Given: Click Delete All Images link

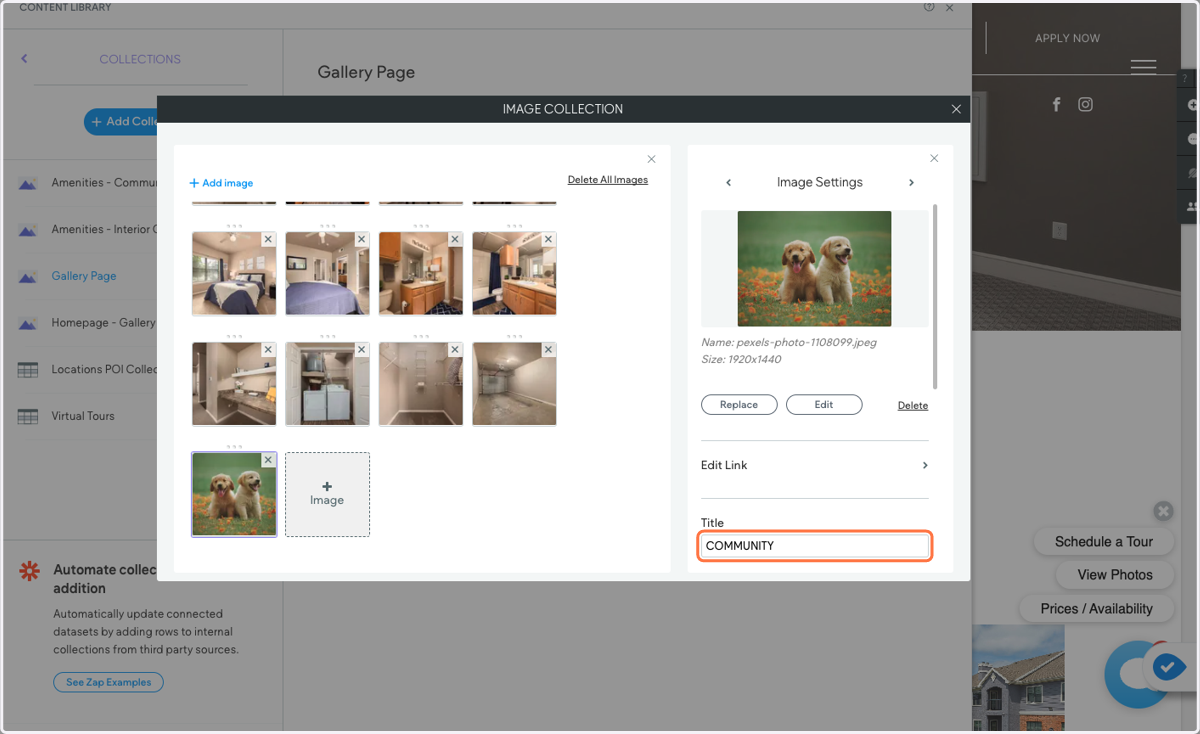Looking at the screenshot, I should pyautogui.click(x=608, y=180).
